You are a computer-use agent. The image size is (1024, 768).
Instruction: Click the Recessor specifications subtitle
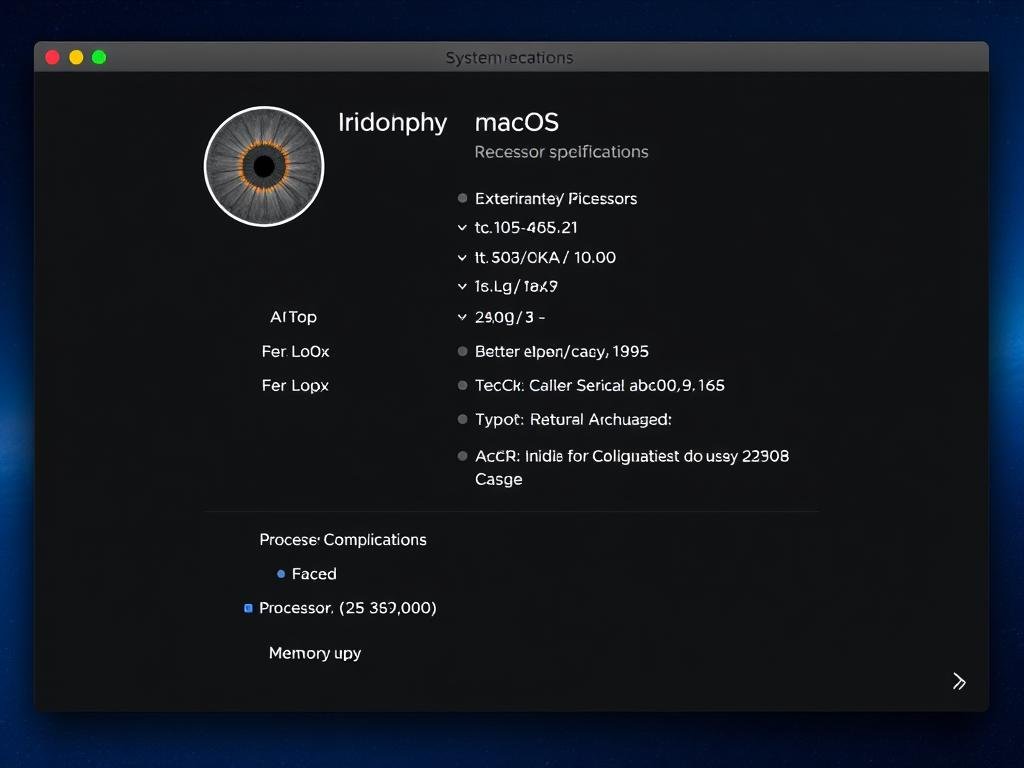[x=561, y=152]
